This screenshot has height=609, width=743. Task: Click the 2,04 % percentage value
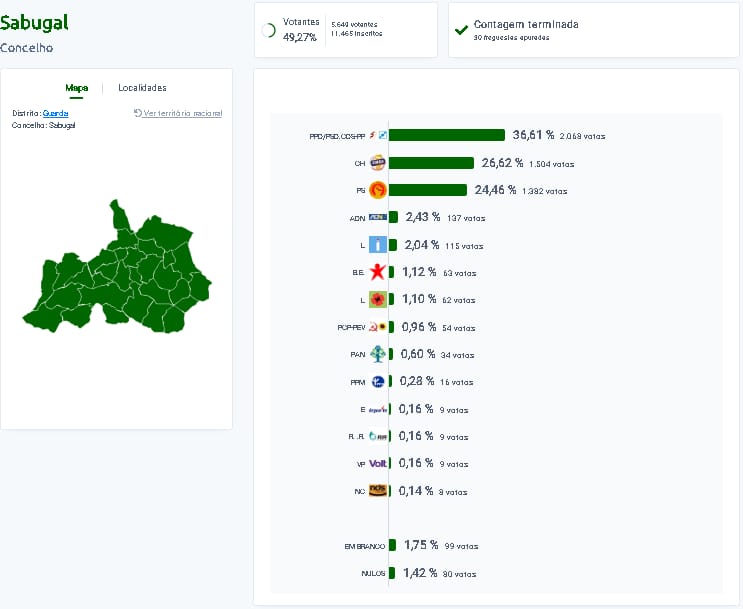click(422, 245)
